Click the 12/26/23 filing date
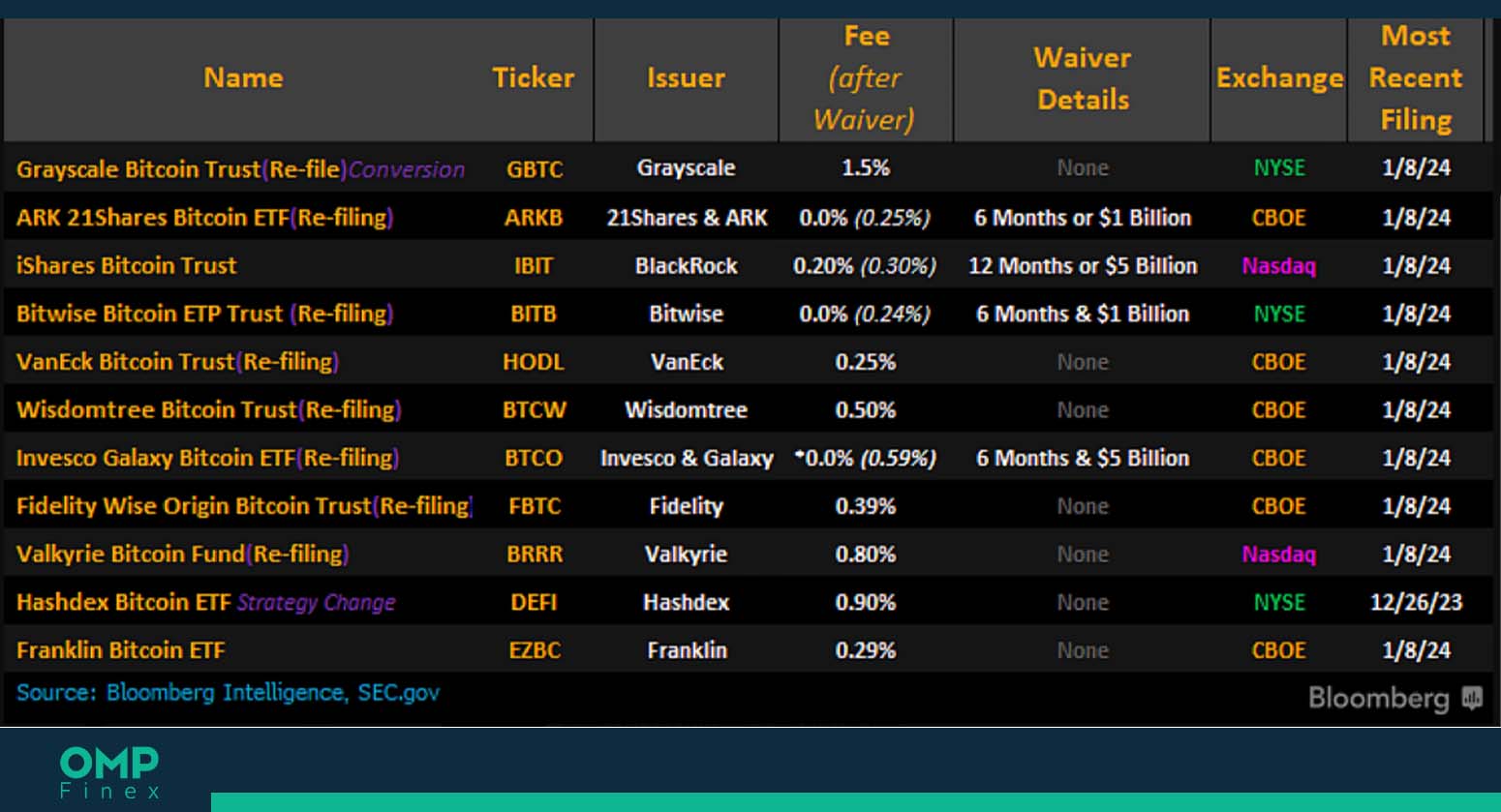1501x812 pixels. point(1416,602)
